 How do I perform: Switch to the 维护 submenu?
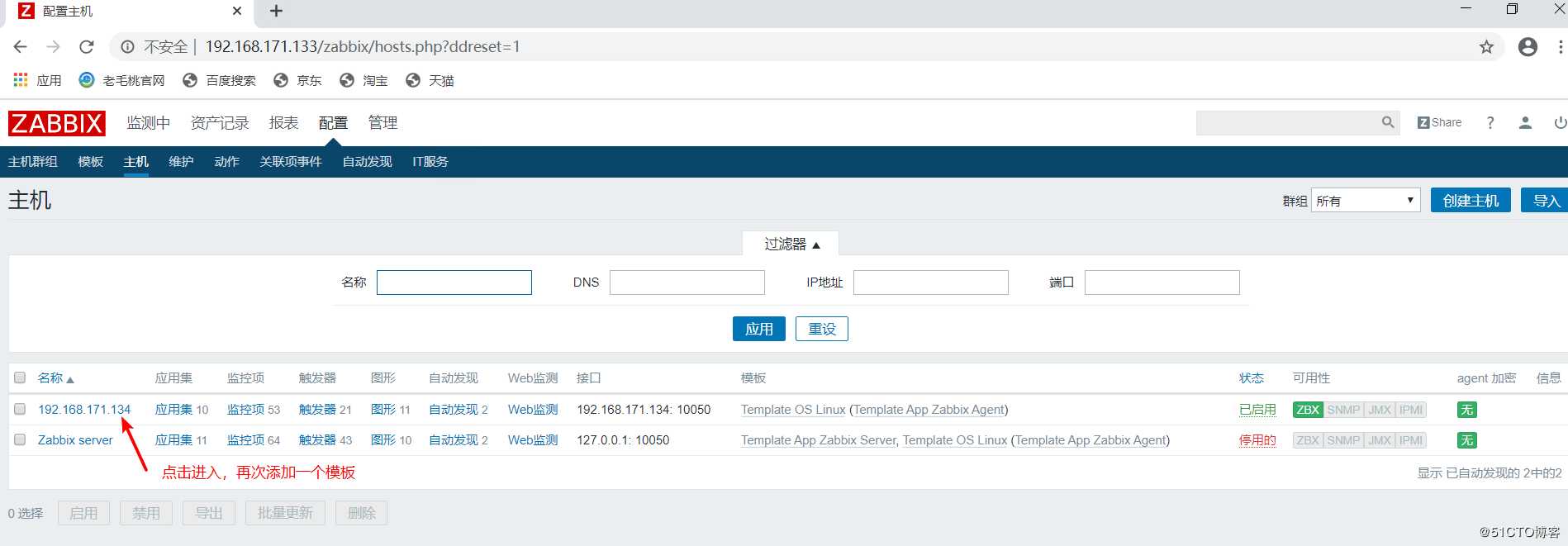181,162
